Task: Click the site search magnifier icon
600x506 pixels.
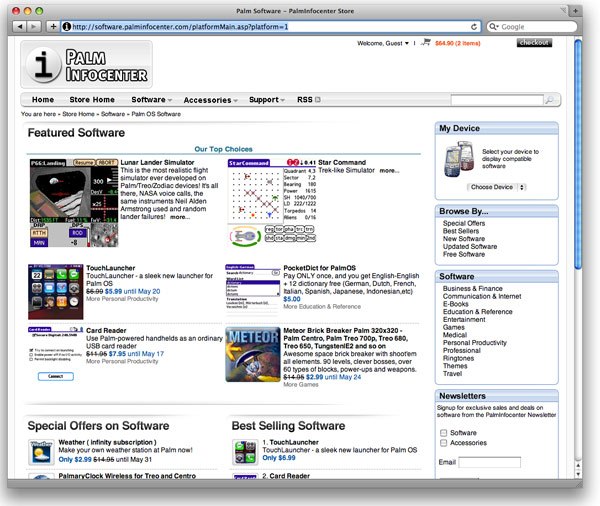Action: (549, 100)
